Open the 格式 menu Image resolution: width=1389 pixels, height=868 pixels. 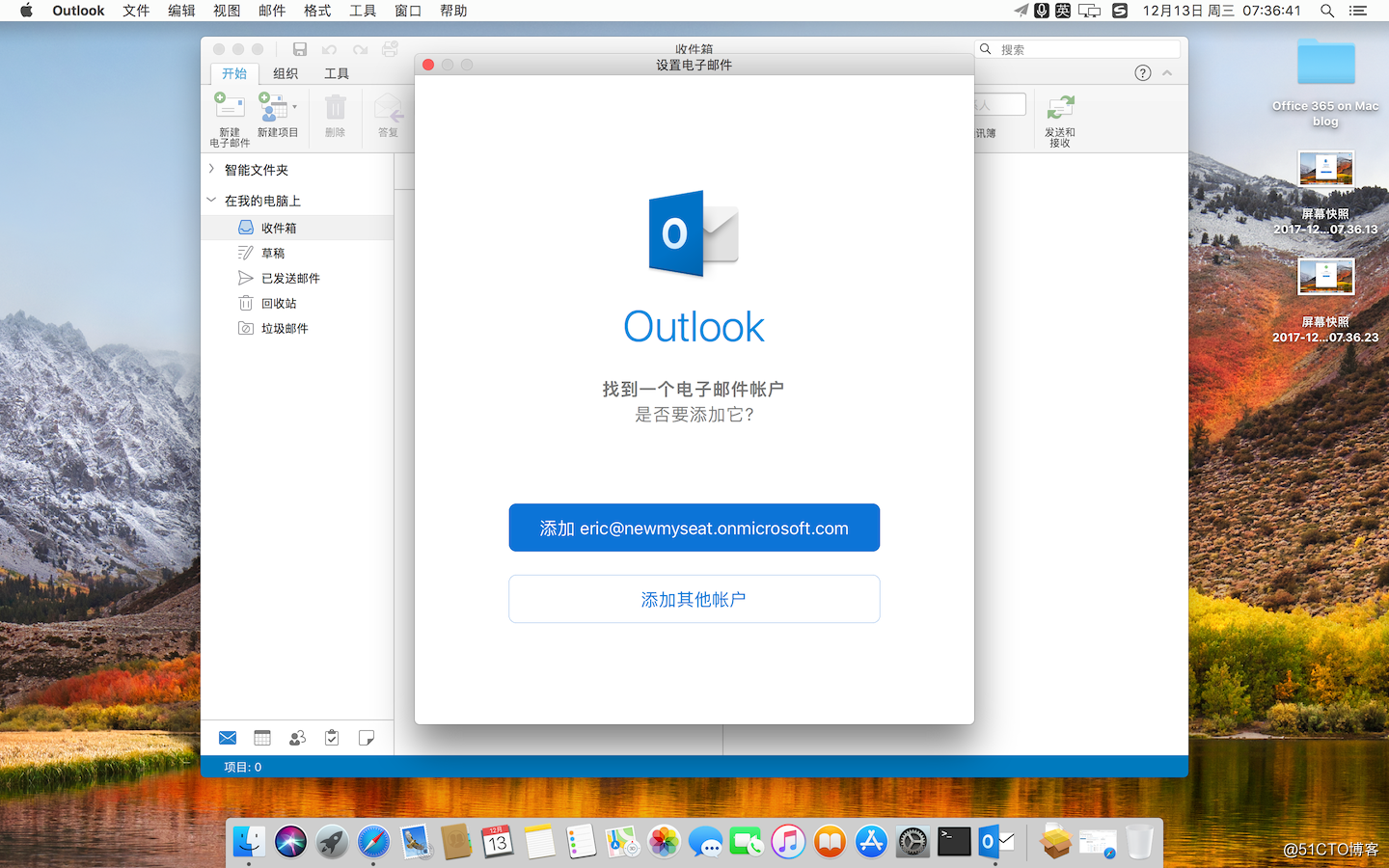317,11
